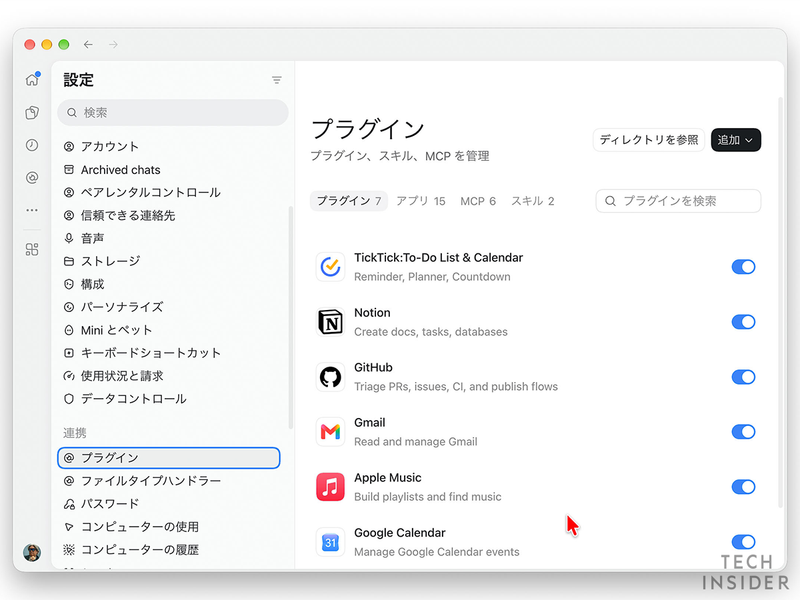This screenshot has width=800, height=600.
Task: Click the settings sidebar scrollbar
Action: [x=291, y=317]
